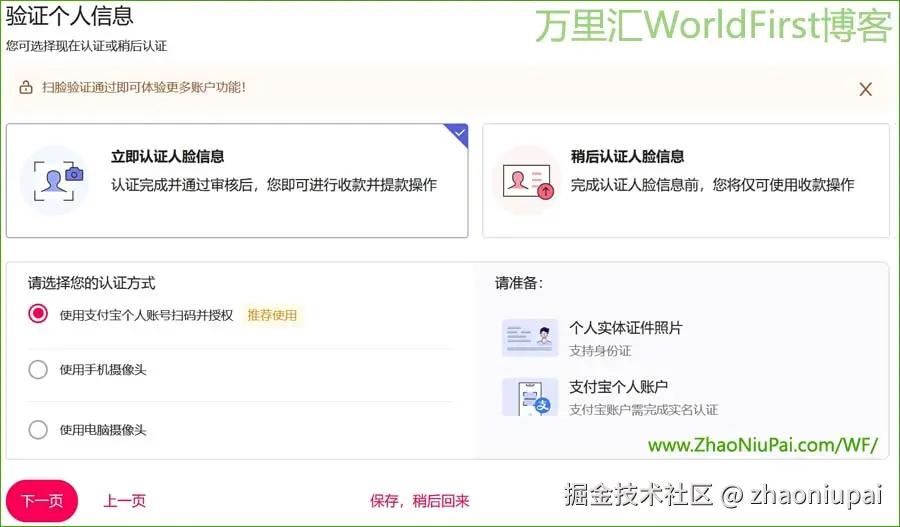Click the face scan camera icon
This screenshot has height=527, width=900.
[x=55, y=180]
